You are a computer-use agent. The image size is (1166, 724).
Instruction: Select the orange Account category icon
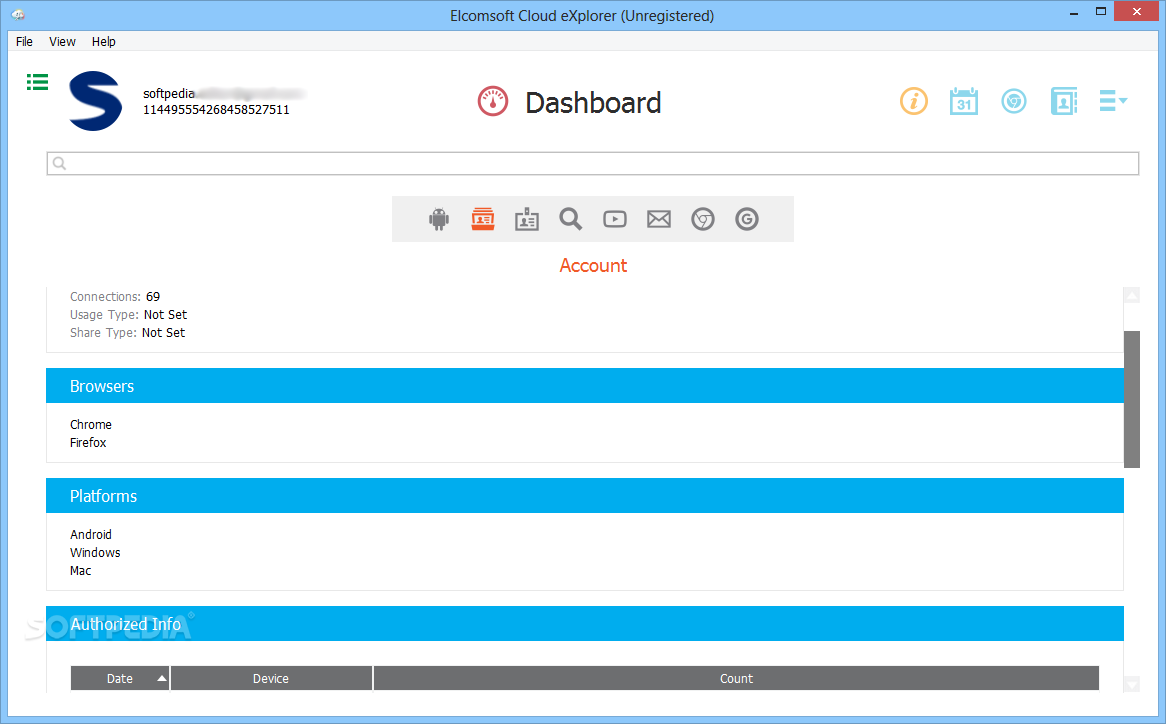click(483, 219)
